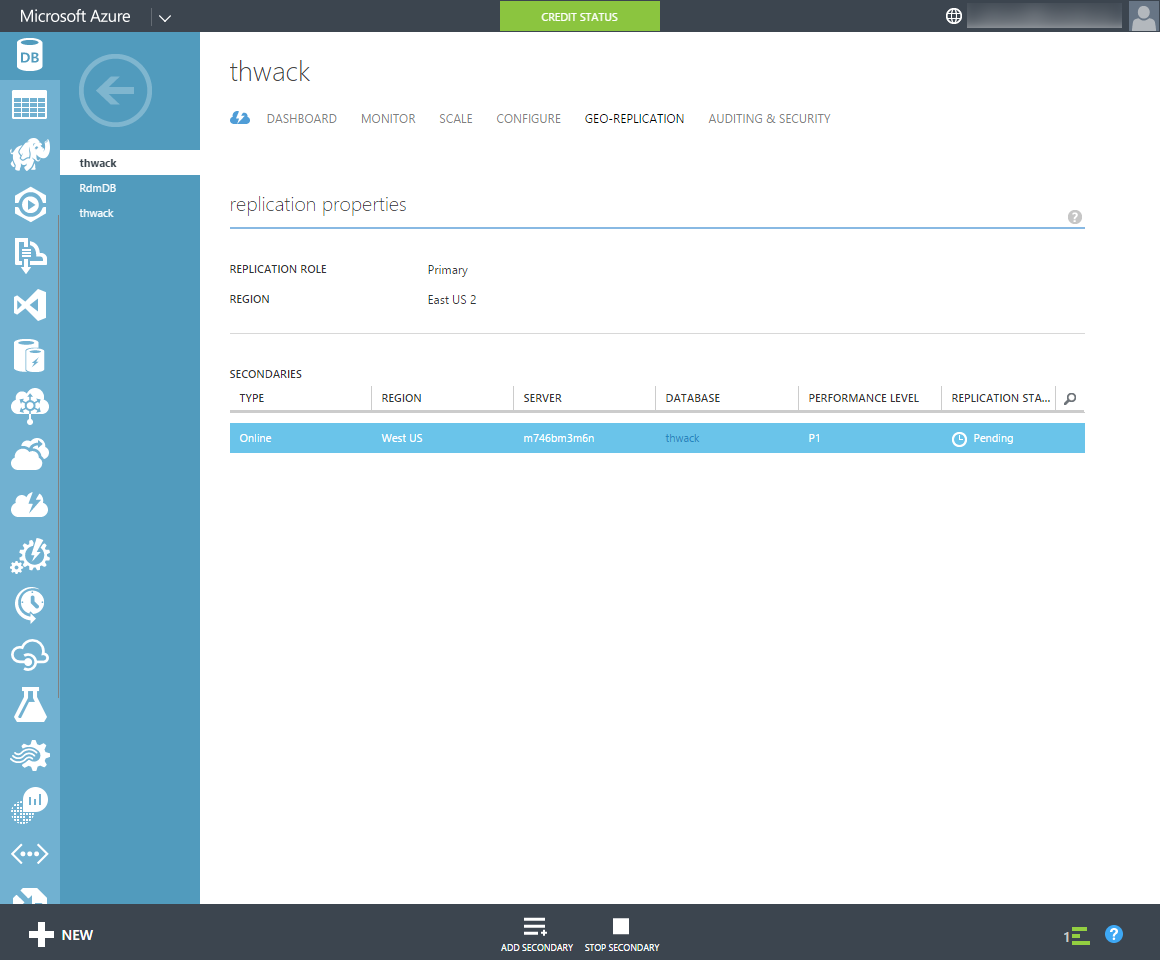
Task: Open Scheduler clock icon
Action: tap(30, 604)
